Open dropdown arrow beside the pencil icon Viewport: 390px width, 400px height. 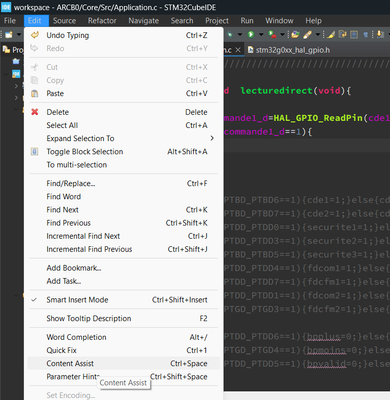(x=318, y=34)
